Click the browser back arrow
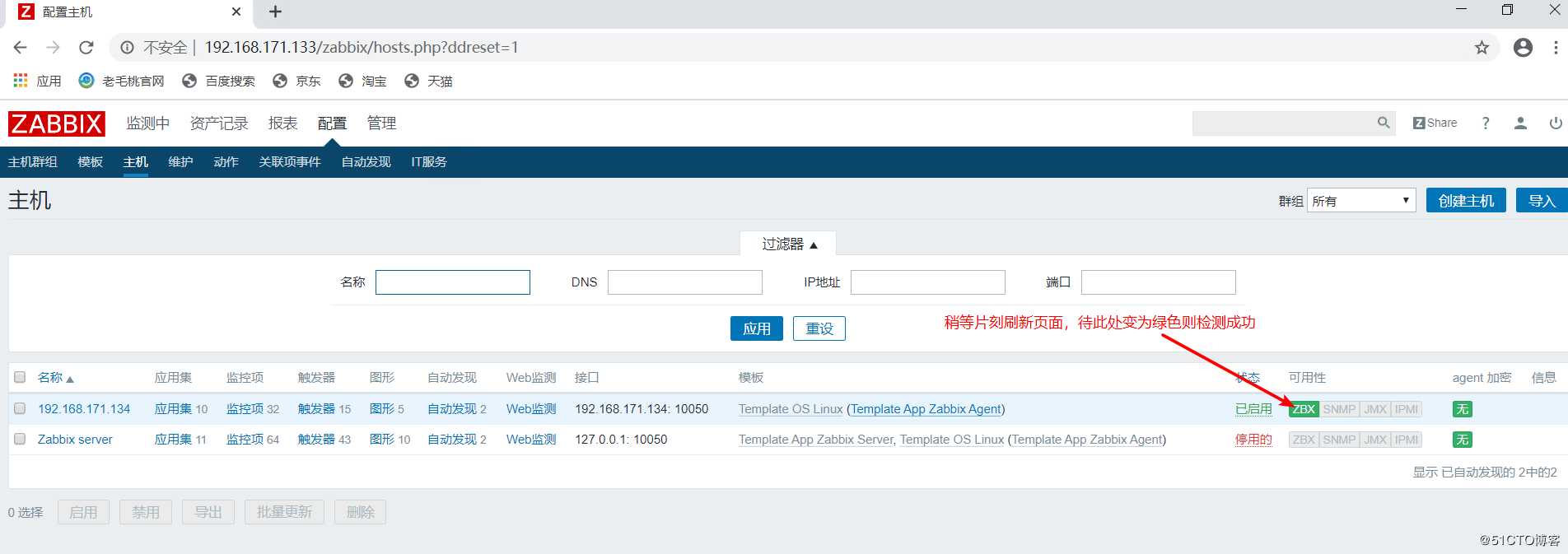 (x=21, y=48)
